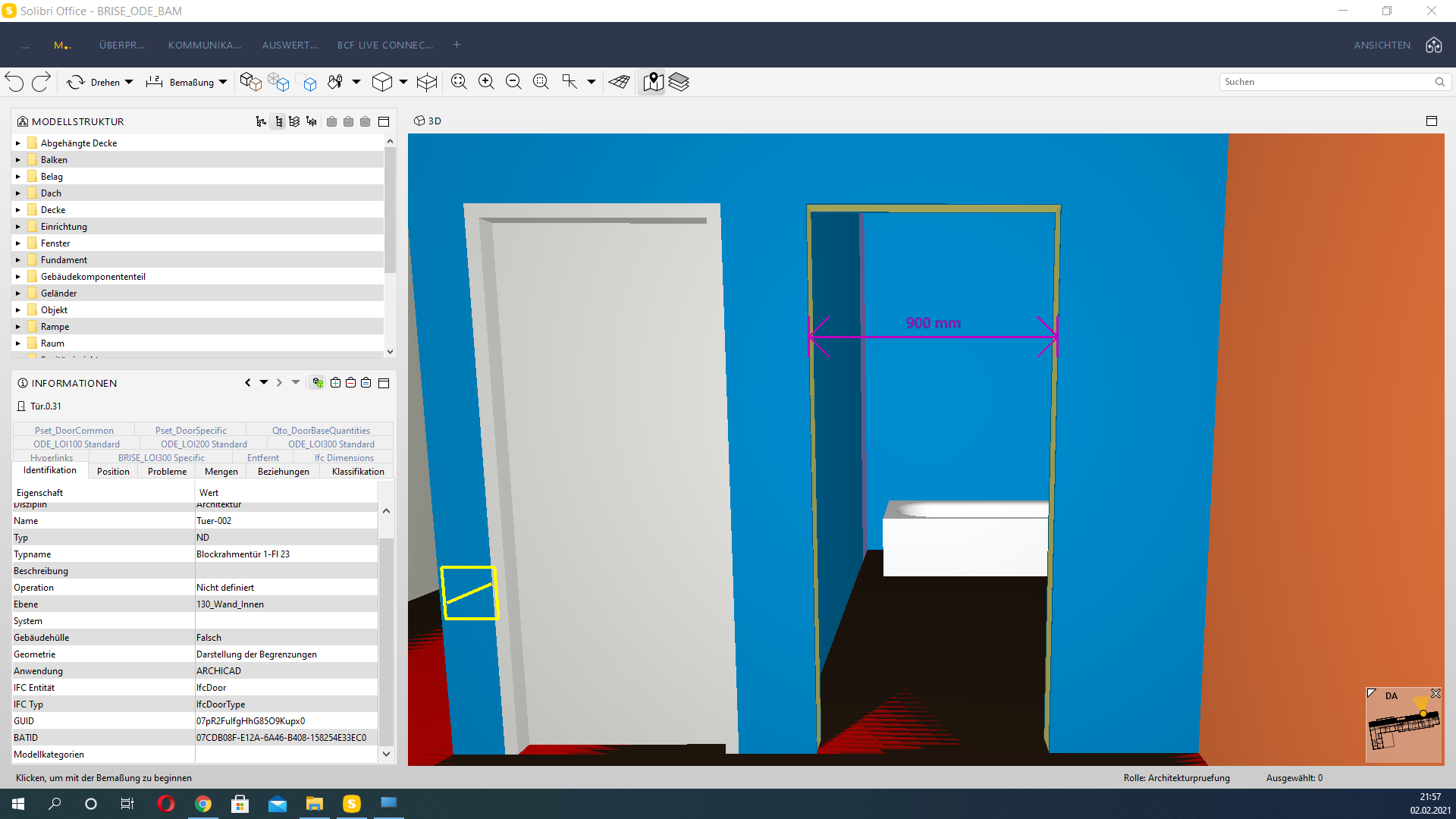Toggle the layers stack icon
Image resolution: width=1456 pixels, height=819 pixels.
click(x=679, y=82)
